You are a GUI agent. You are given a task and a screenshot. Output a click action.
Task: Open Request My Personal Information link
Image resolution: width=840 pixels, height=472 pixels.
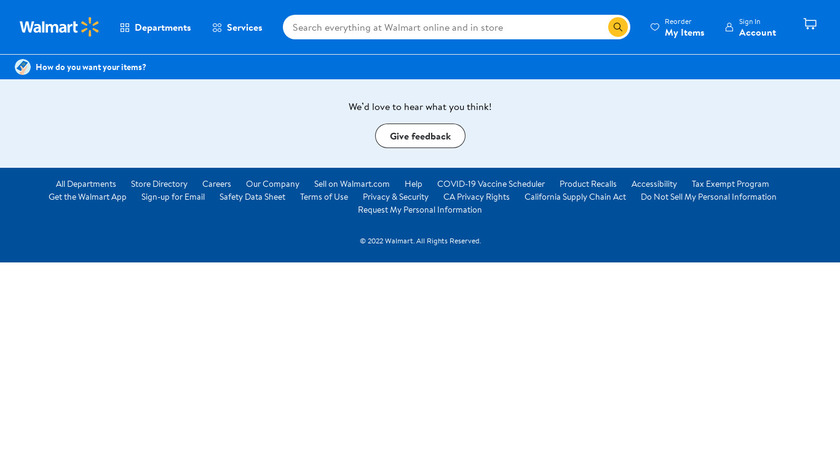[419, 209]
